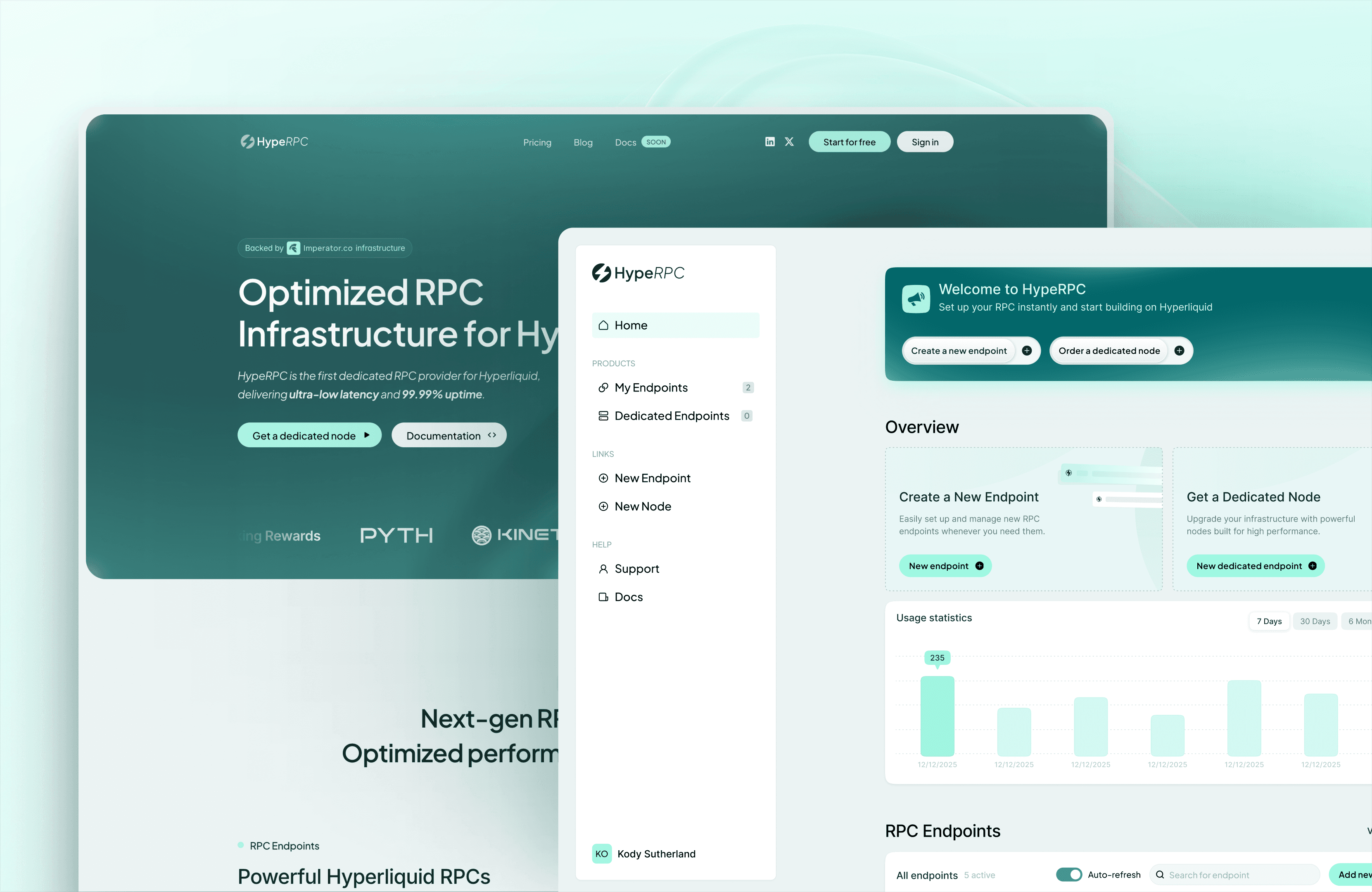Screen dimensions: 1372x892
Task: Click the magnifier icon in the endpoint search
Action: click(x=1160, y=875)
